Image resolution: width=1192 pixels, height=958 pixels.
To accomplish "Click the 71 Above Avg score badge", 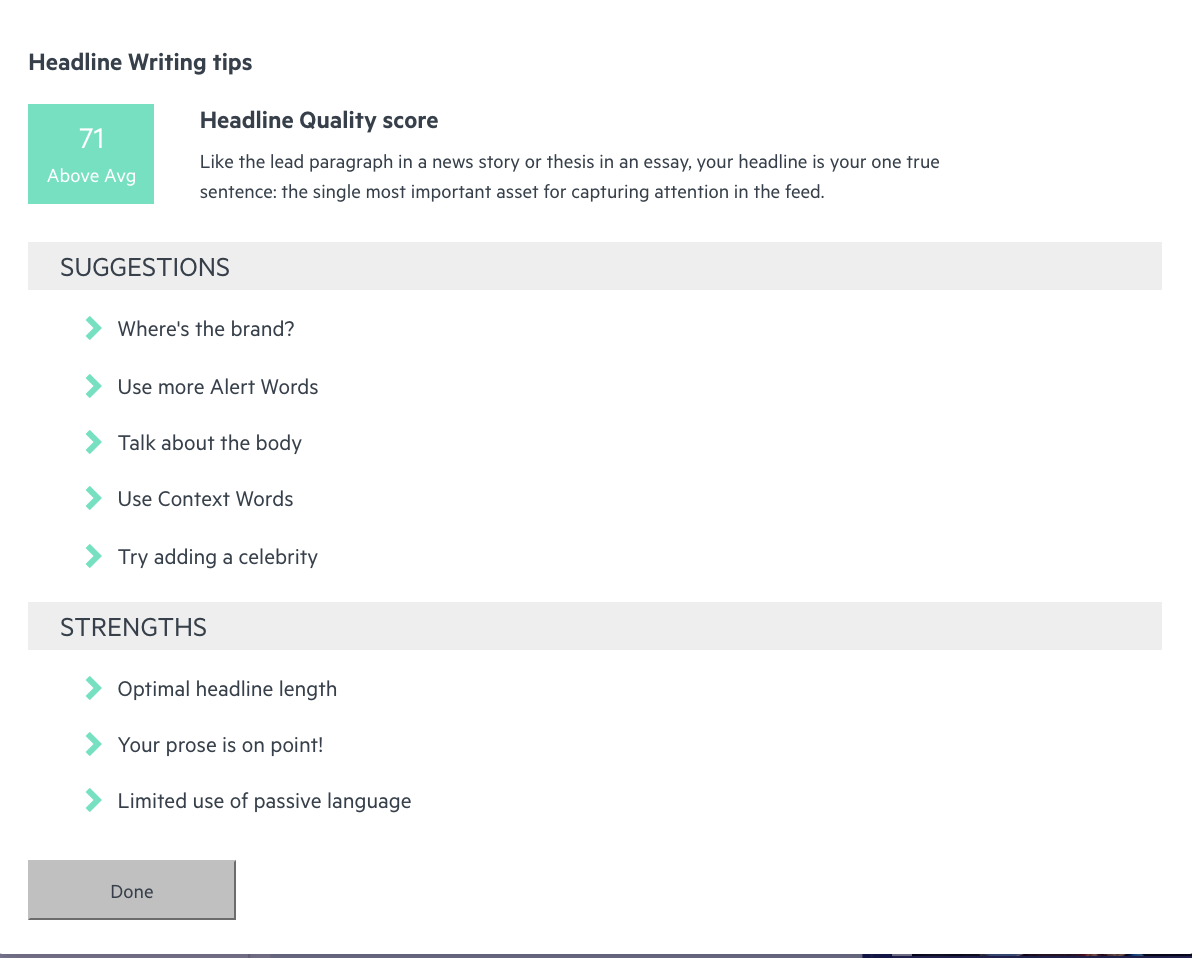I will coord(91,154).
